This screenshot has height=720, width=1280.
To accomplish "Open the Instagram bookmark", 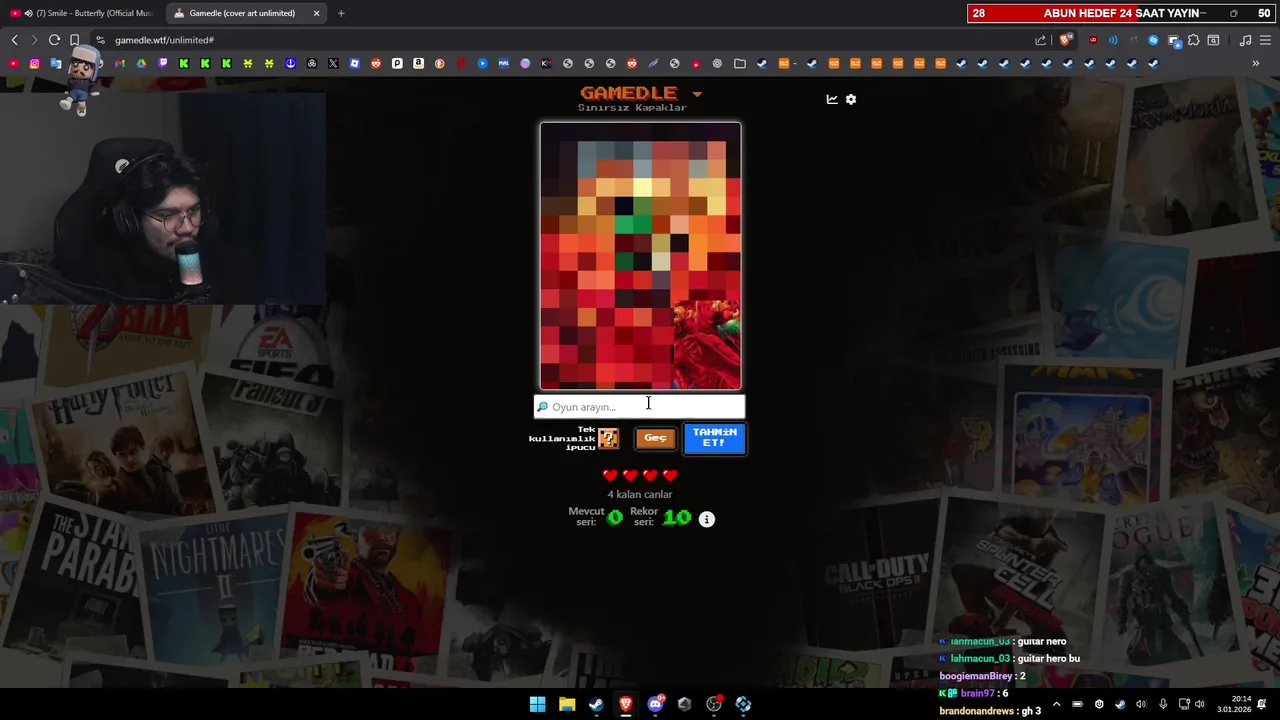I will [34, 63].
